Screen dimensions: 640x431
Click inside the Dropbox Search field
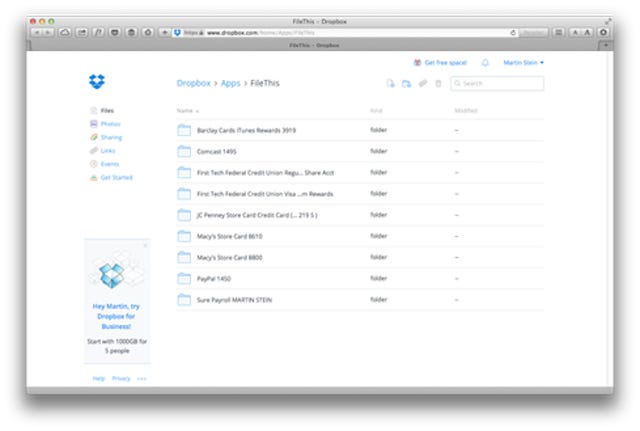497,83
